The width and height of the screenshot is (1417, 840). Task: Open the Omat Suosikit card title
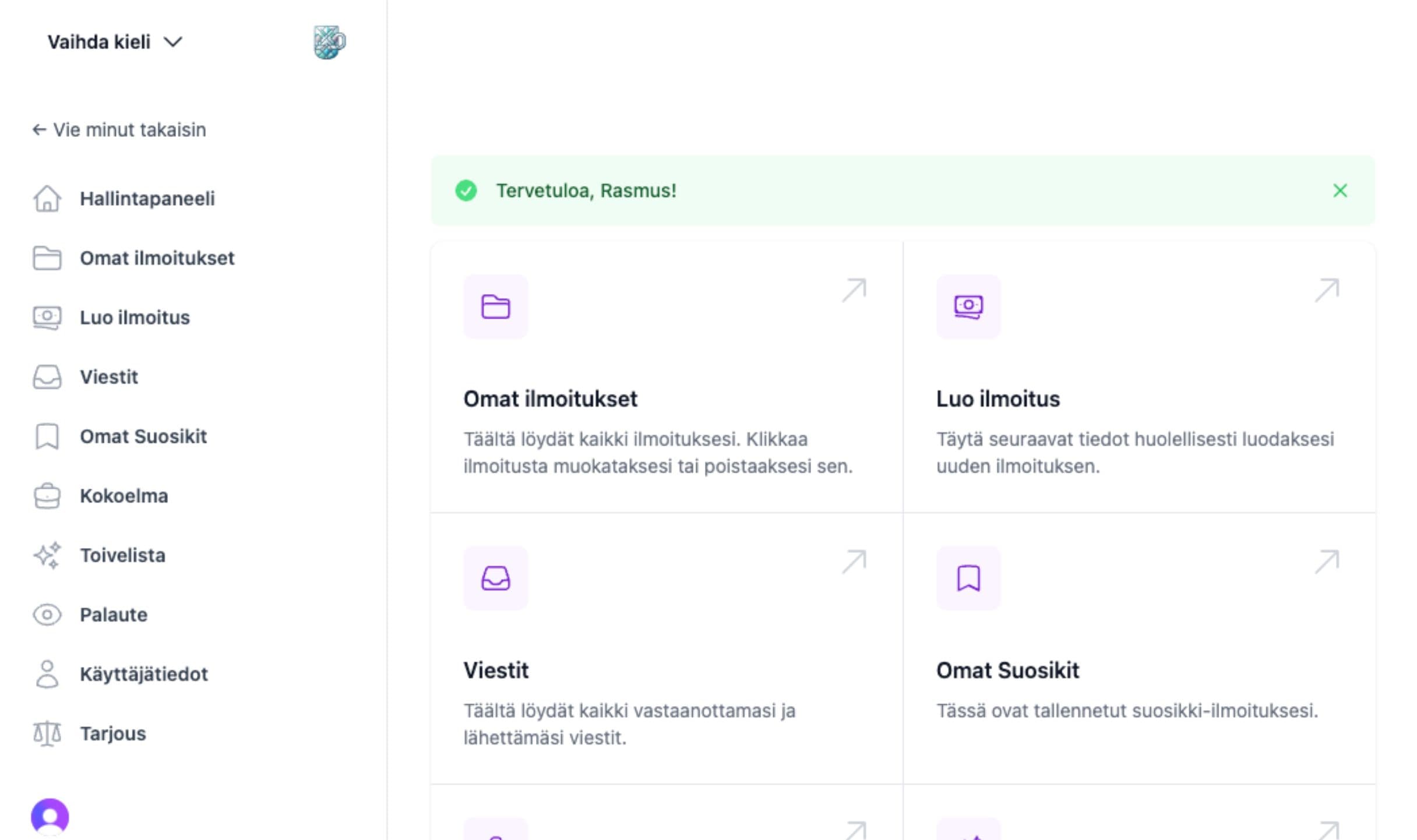tap(1007, 670)
